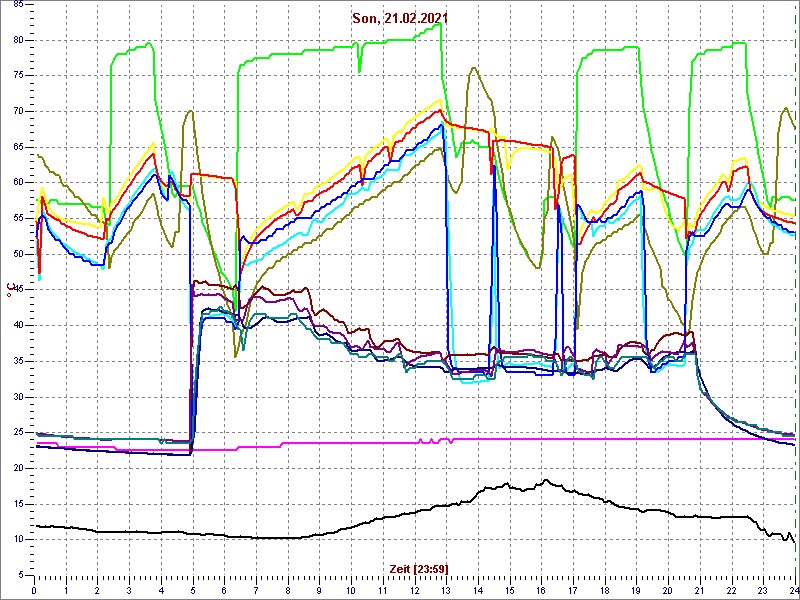The height and width of the screenshot is (600, 800).
Task: Select the 25 temperature axis label
Action: point(17,433)
